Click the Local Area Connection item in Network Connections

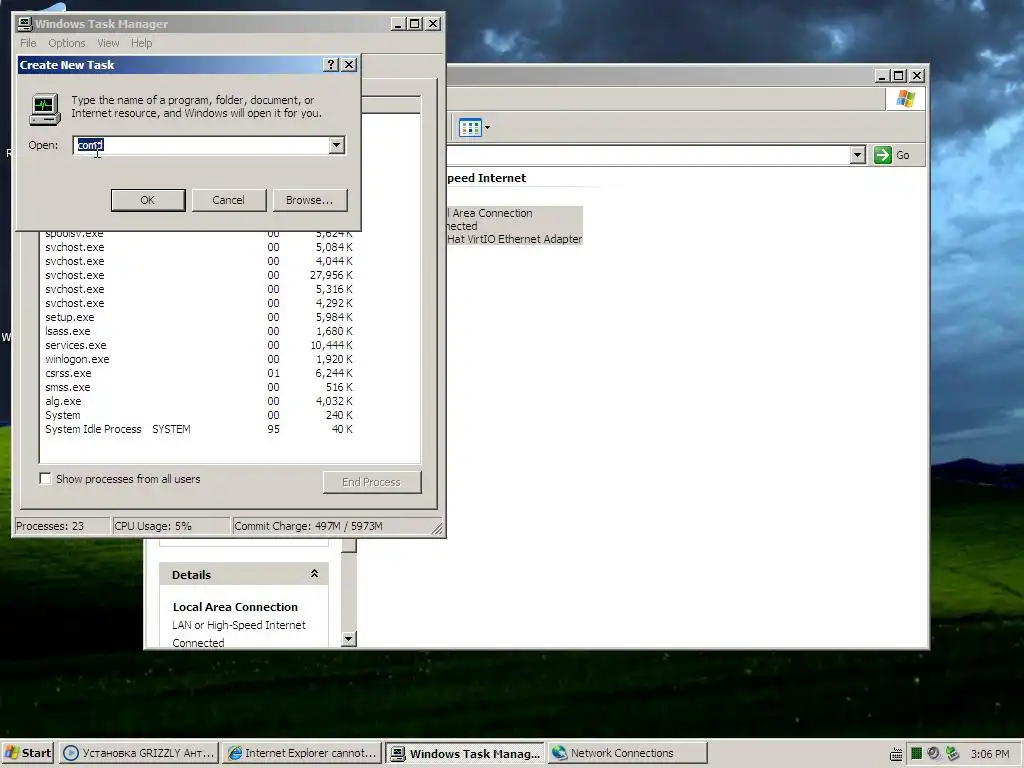(x=515, y=226)
